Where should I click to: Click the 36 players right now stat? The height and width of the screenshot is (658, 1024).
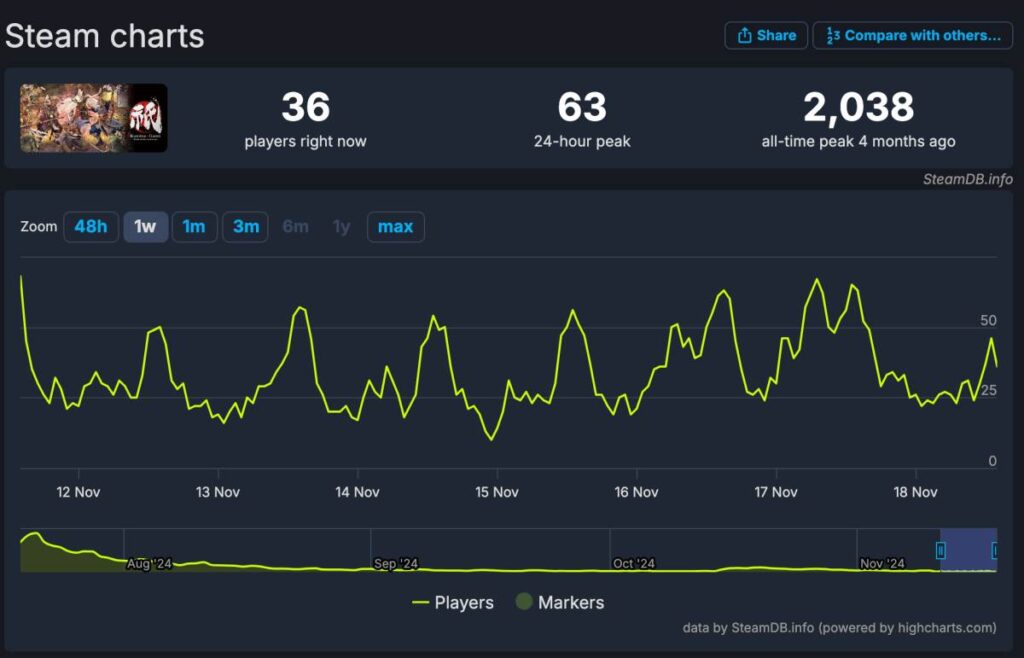(306, 118)
